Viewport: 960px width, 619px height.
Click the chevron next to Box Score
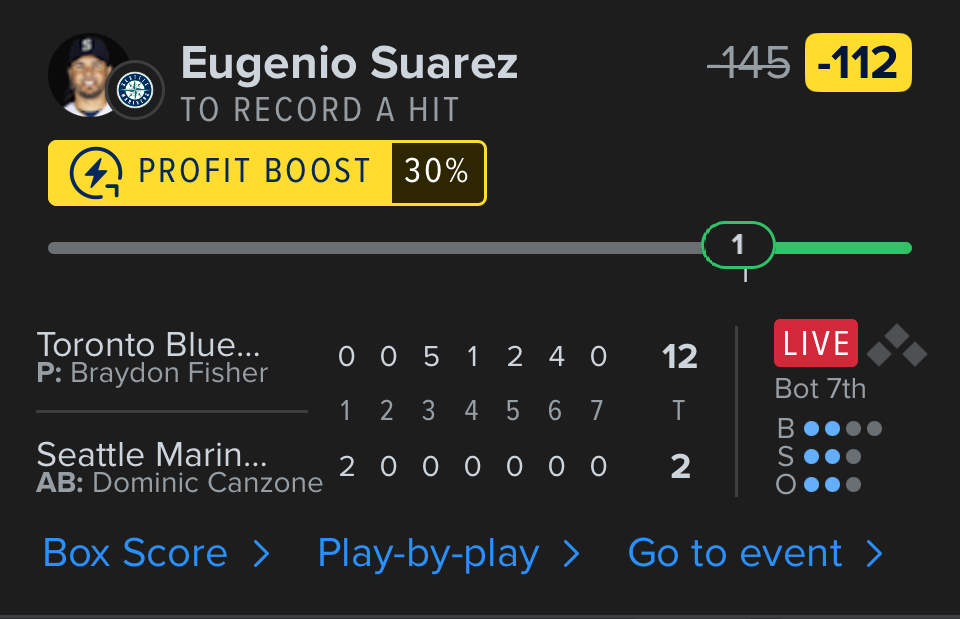[261, 554]
